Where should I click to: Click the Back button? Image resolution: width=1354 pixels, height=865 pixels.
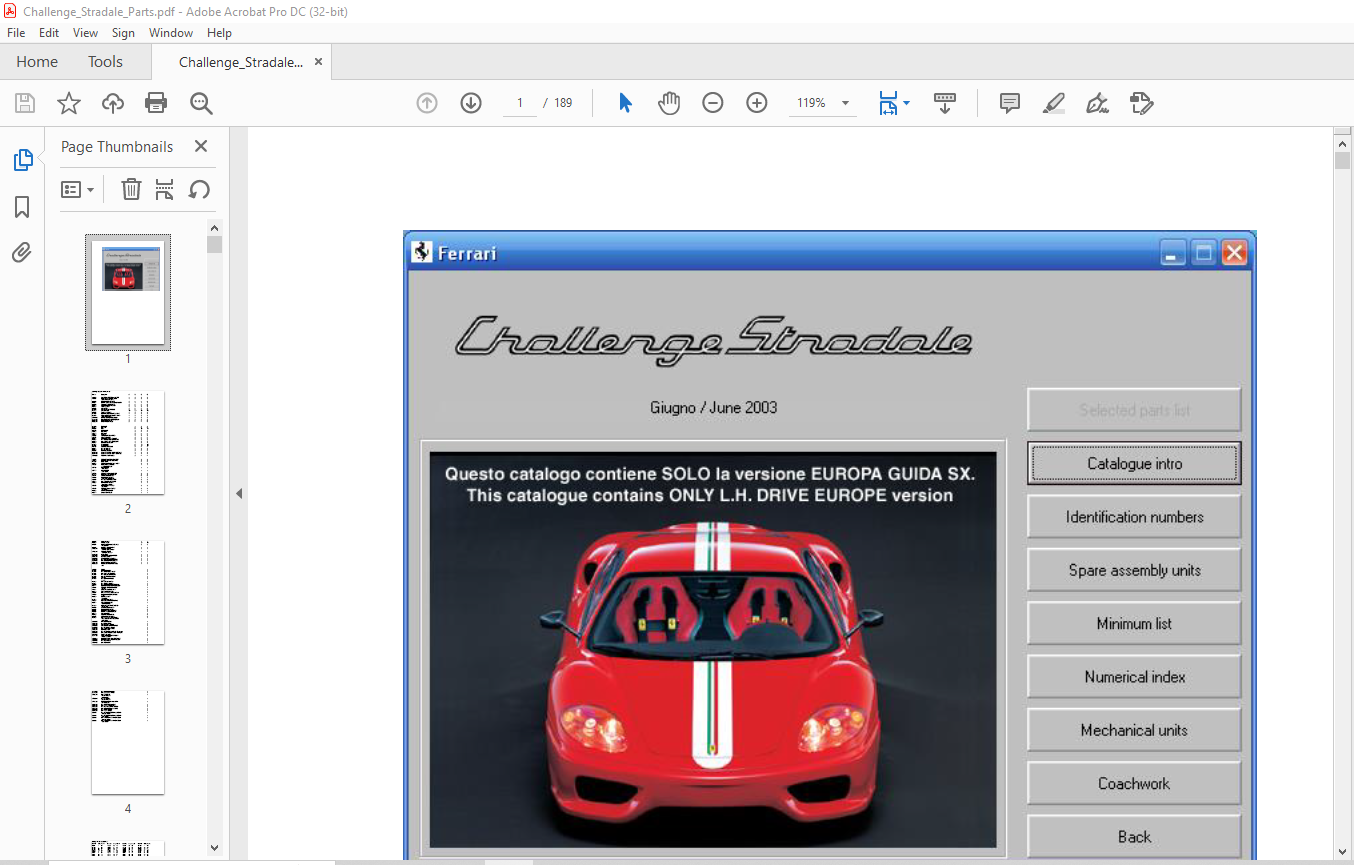[x=1134, y=837]
